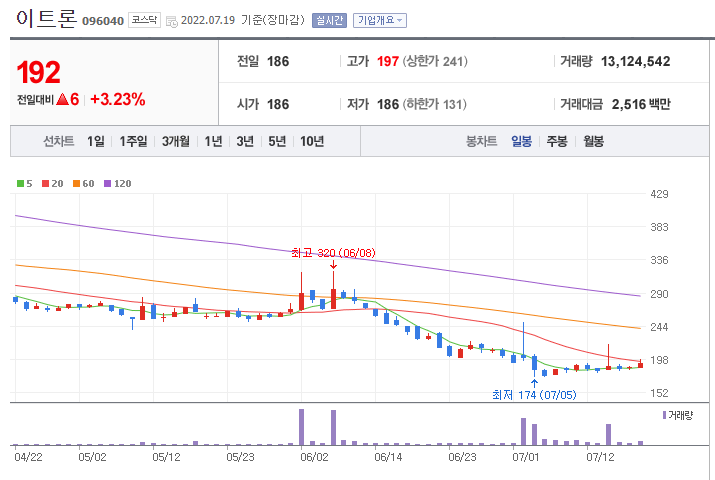Image resolution: width=715 pixels, height=480 pixels.
Task: Select the 10년 line chart period
Action: [312, 141]
